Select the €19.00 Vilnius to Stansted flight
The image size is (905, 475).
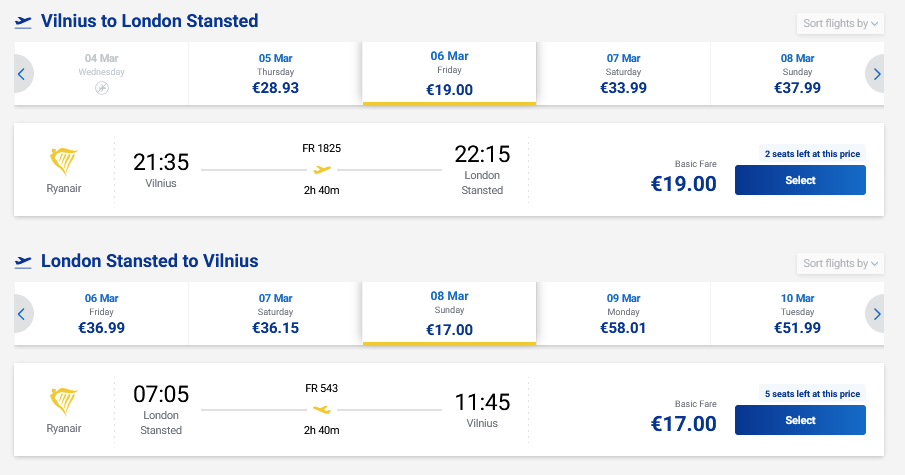tap(800, 180)
